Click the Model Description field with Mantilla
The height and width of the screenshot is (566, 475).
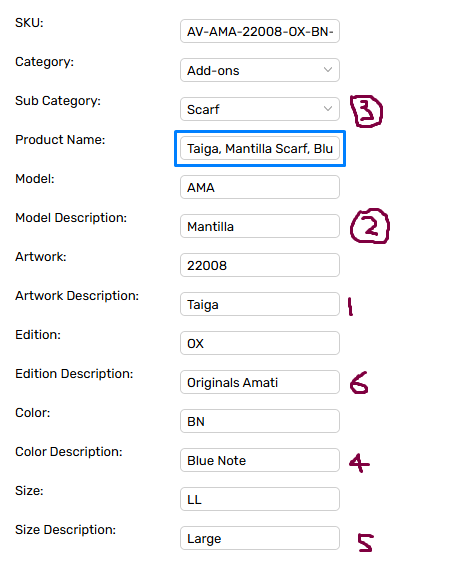coord(260,226)
